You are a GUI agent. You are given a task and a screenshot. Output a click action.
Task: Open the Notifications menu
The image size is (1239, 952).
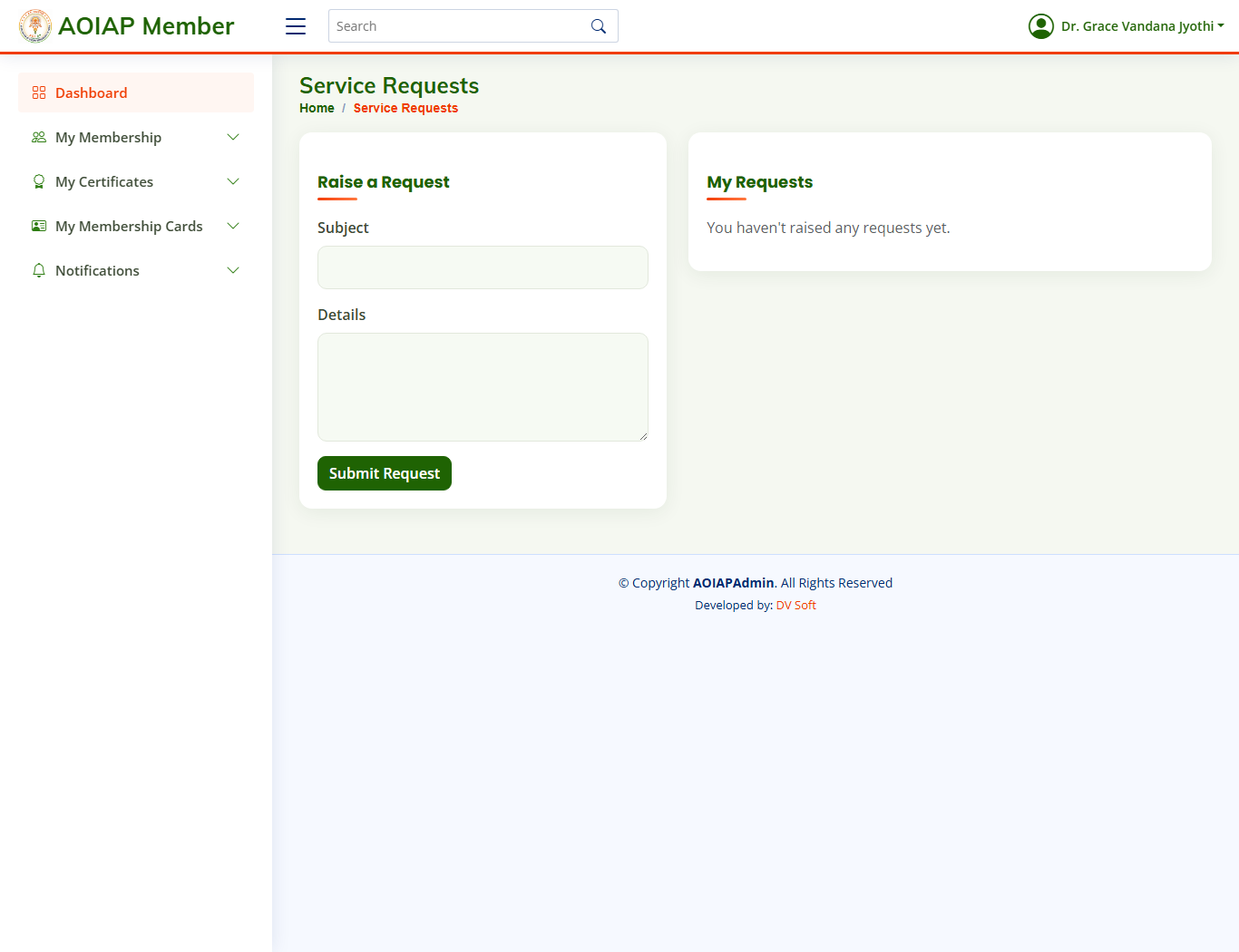[136, 270]
